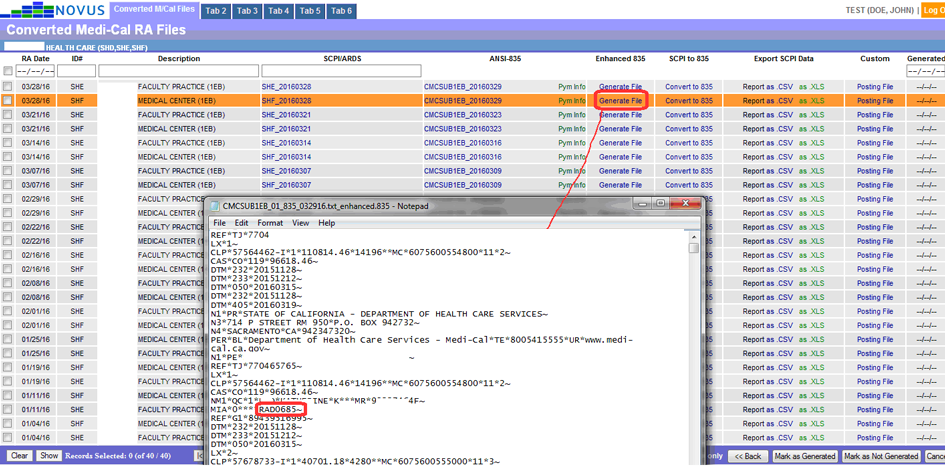
Task: Click Pym Info in the 03/14/16 SHE row
Action: pos(572,143)
